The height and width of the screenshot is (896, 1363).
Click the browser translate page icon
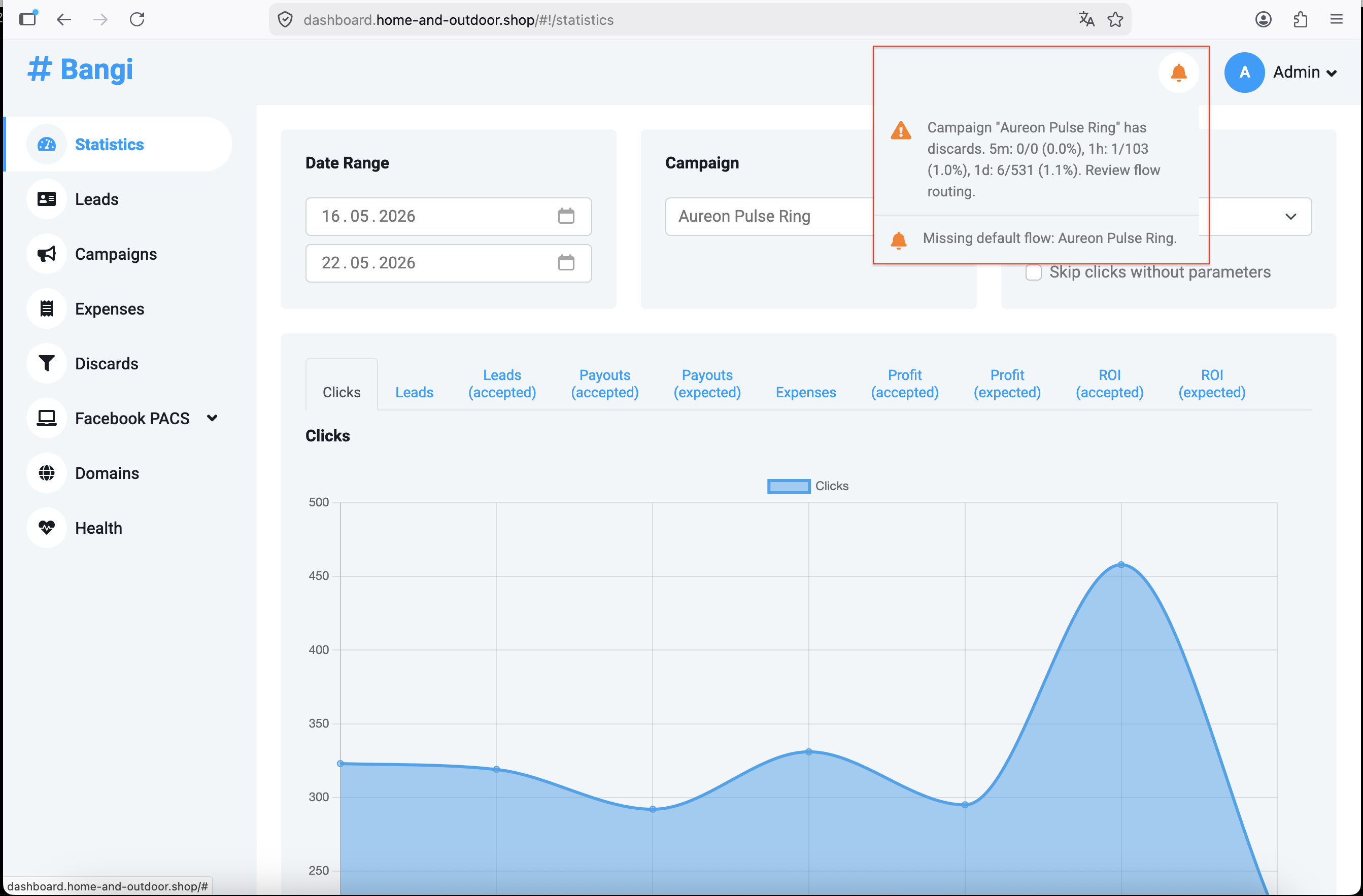[1086, 20]
